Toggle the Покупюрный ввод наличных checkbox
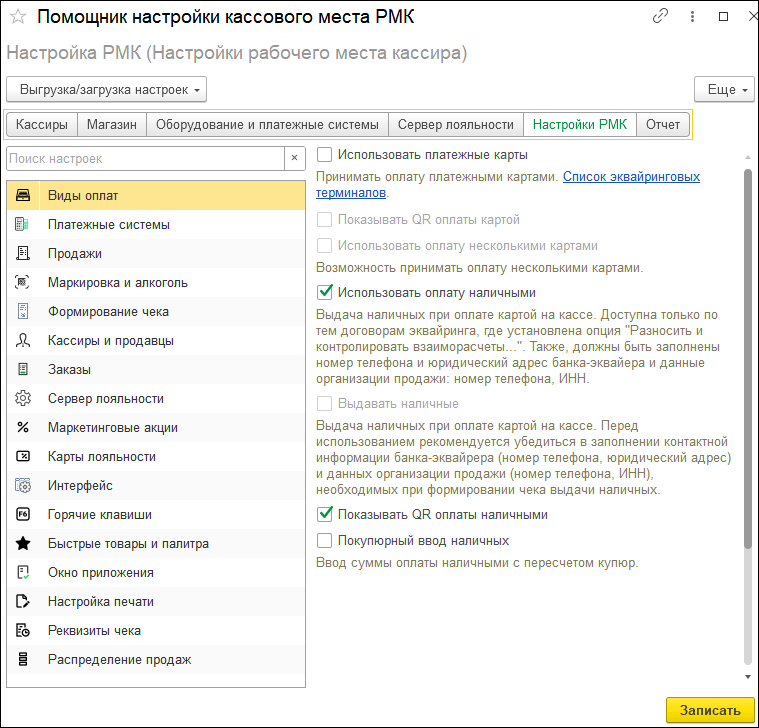 click(x=324, y=541)
